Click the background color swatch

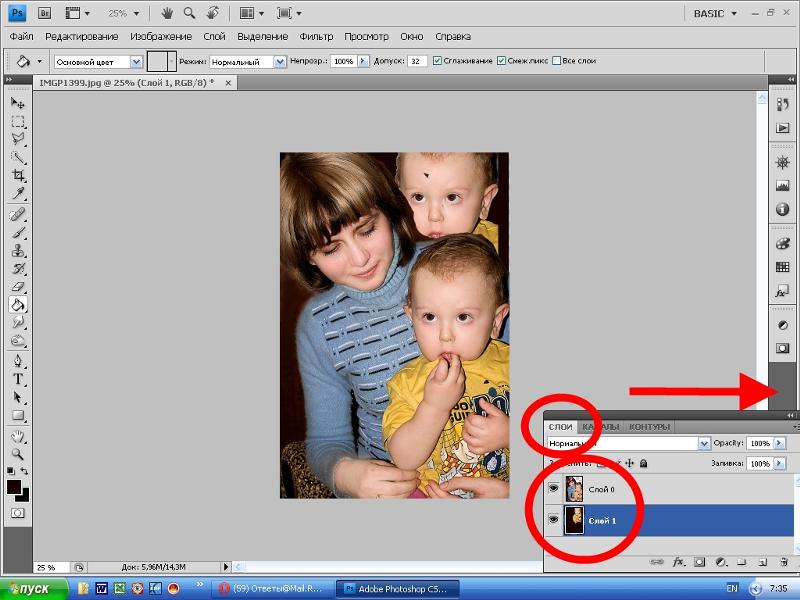click(x=24, y=496)
